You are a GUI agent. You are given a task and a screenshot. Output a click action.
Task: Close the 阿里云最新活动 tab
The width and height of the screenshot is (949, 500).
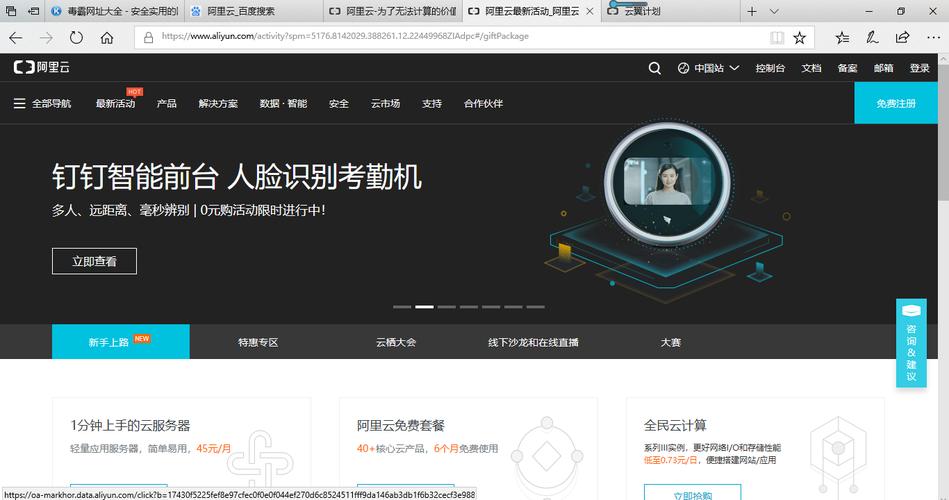point(589,11)
